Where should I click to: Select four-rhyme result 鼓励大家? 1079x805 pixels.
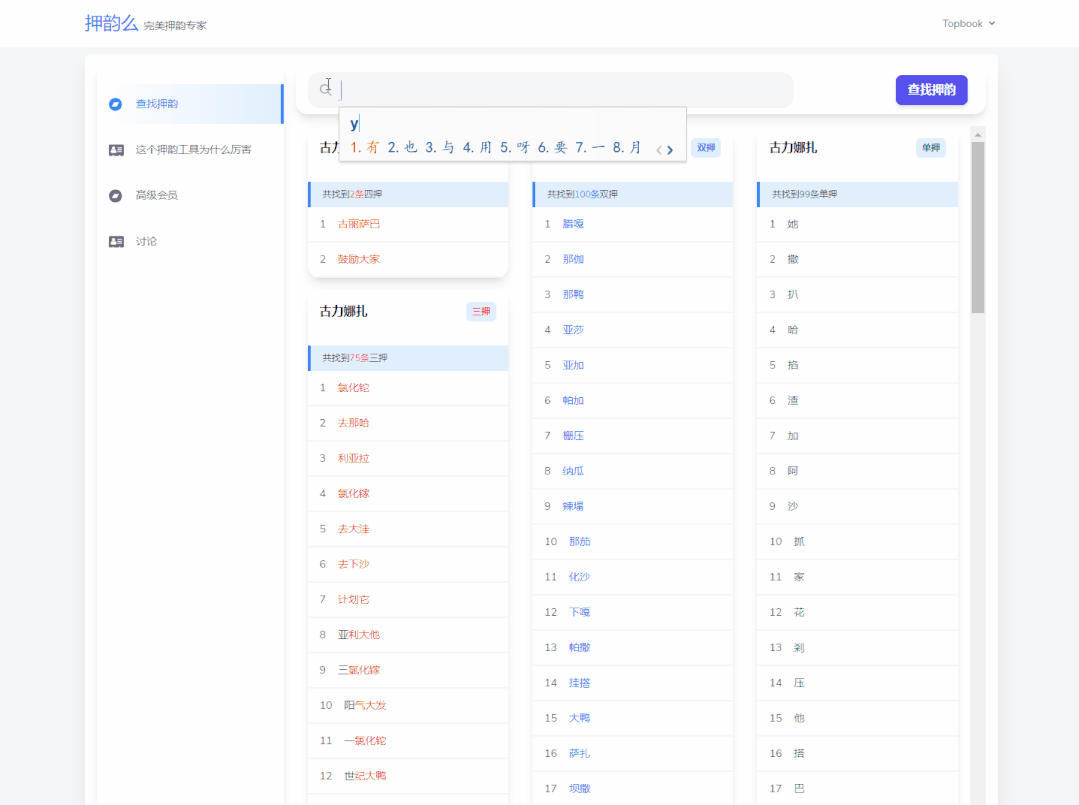coord(359,259)
